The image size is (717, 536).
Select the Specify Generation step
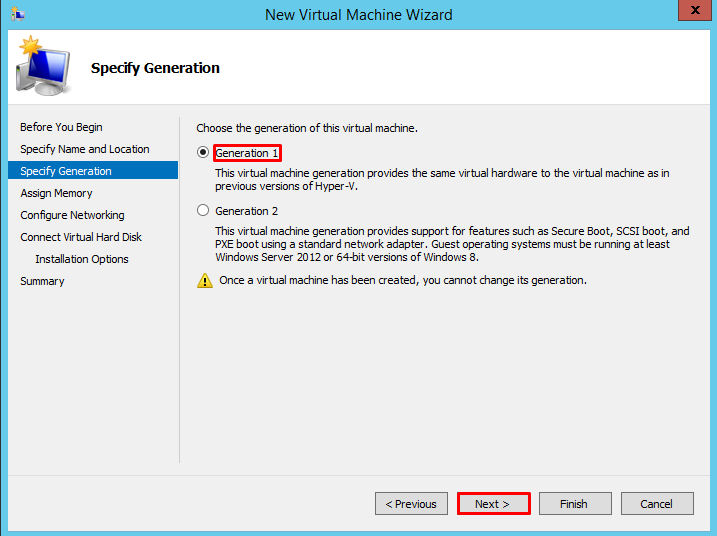(93, 170)
